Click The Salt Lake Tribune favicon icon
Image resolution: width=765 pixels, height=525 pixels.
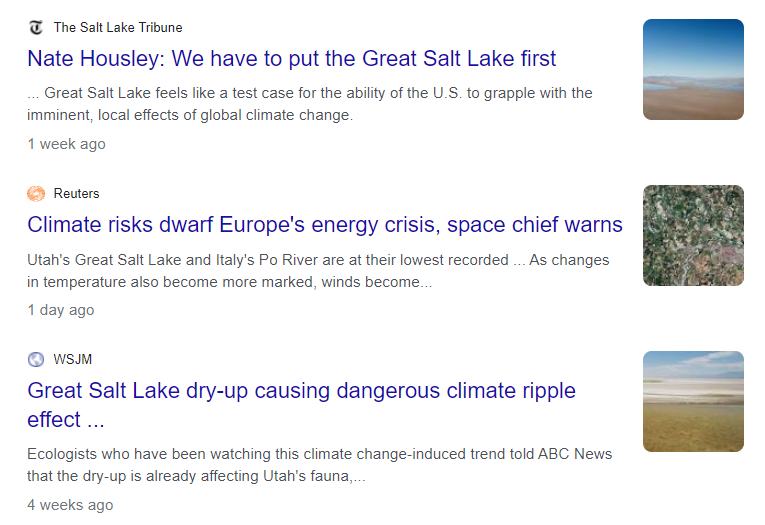click(x=36, y=27)
